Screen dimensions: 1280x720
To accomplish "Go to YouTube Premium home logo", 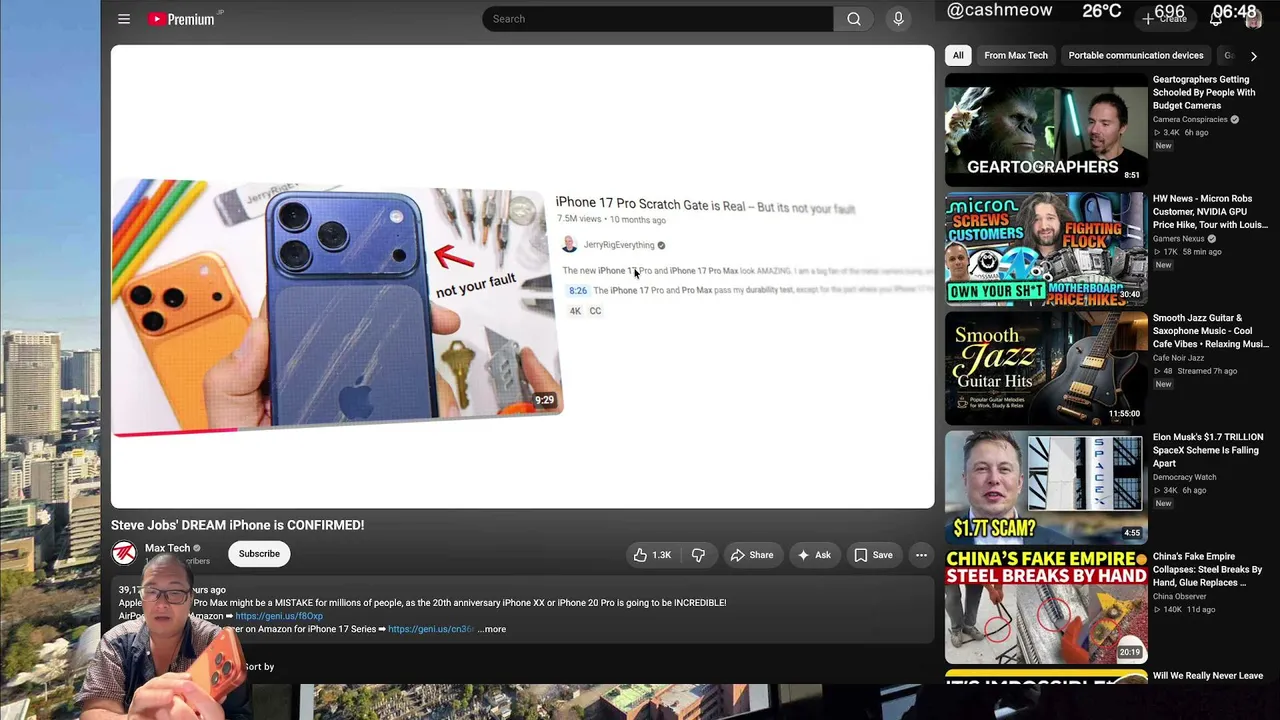I will point(181,19).
